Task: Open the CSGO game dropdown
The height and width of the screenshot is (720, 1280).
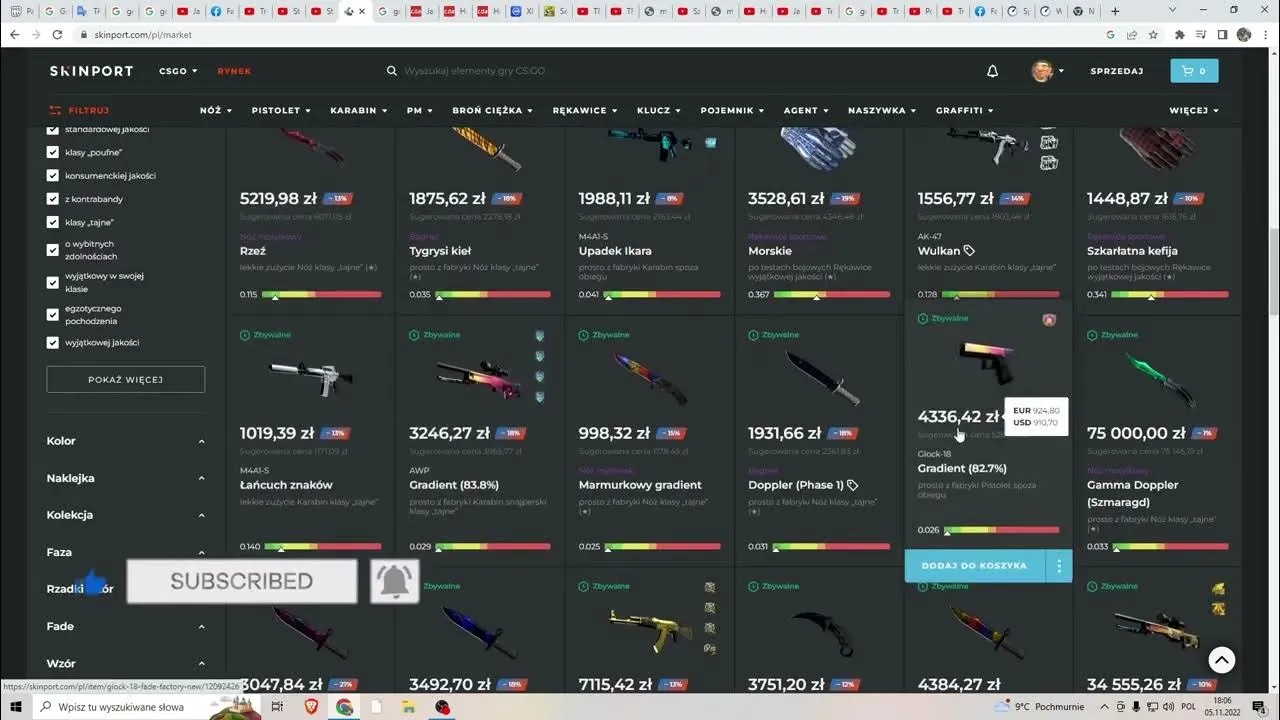Action: 178,71
